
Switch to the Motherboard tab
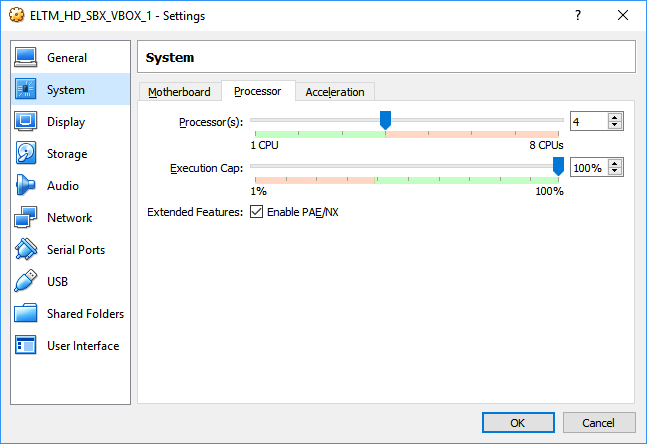coord(180,92)
